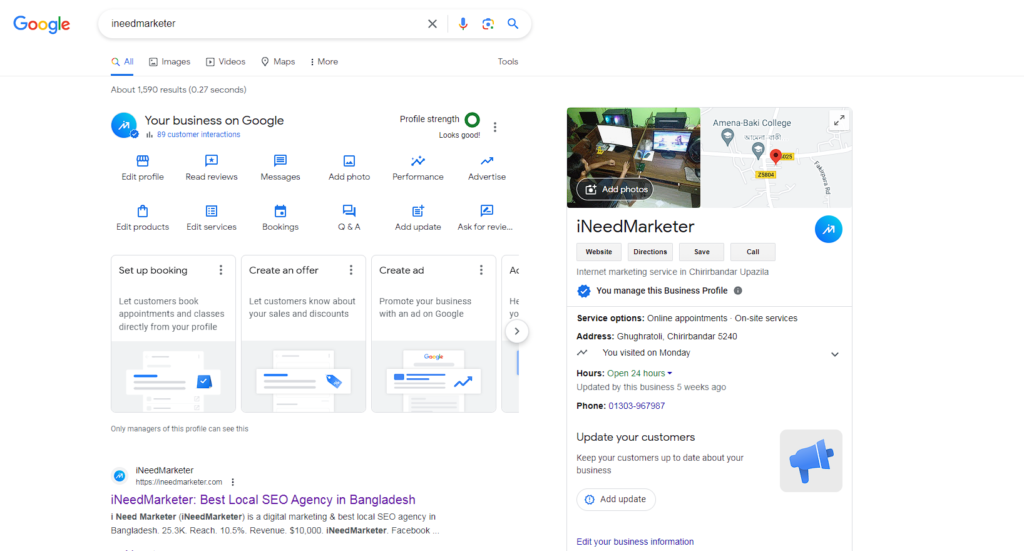This screenshot has height=551, width=1024.
Task: Open phone number 01303-967987 link
Action: [637, 406]
